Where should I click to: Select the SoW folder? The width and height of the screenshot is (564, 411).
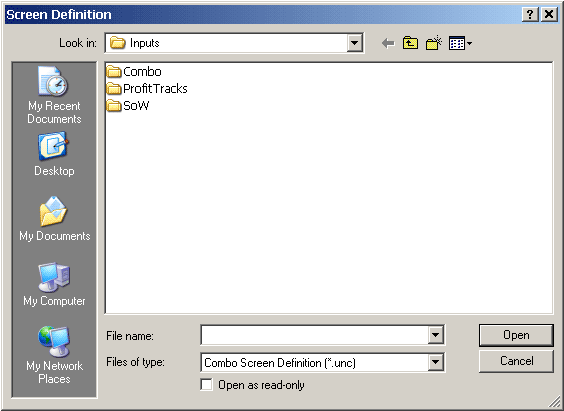click(x=128, y=105)
